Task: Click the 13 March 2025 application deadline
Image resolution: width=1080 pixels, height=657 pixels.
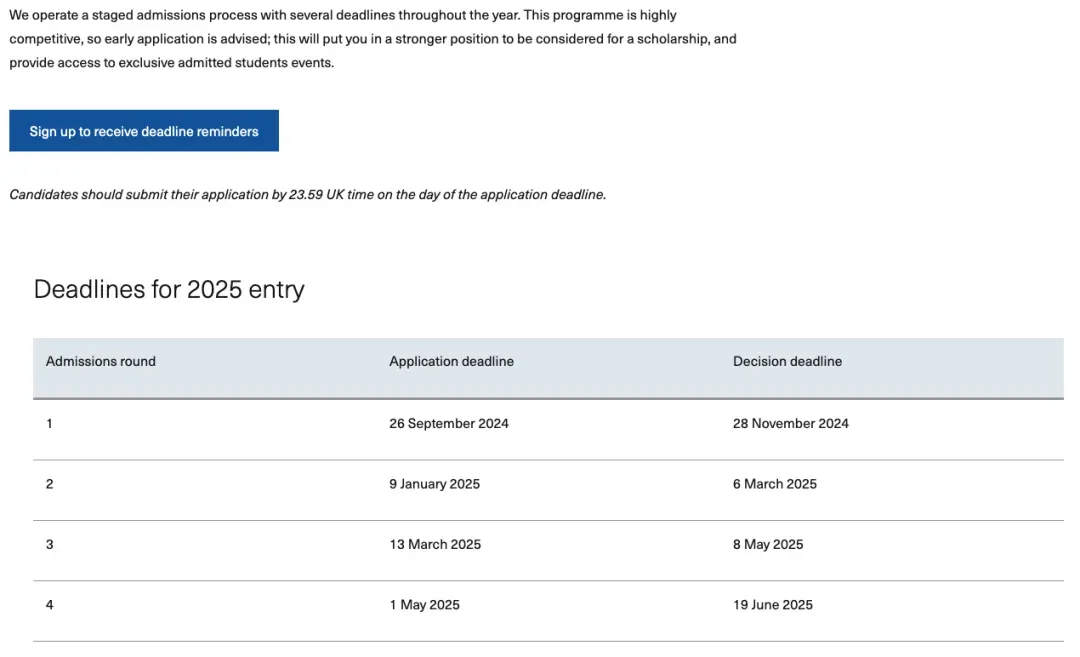Action: pyautogui.click(x=435, y=544)
